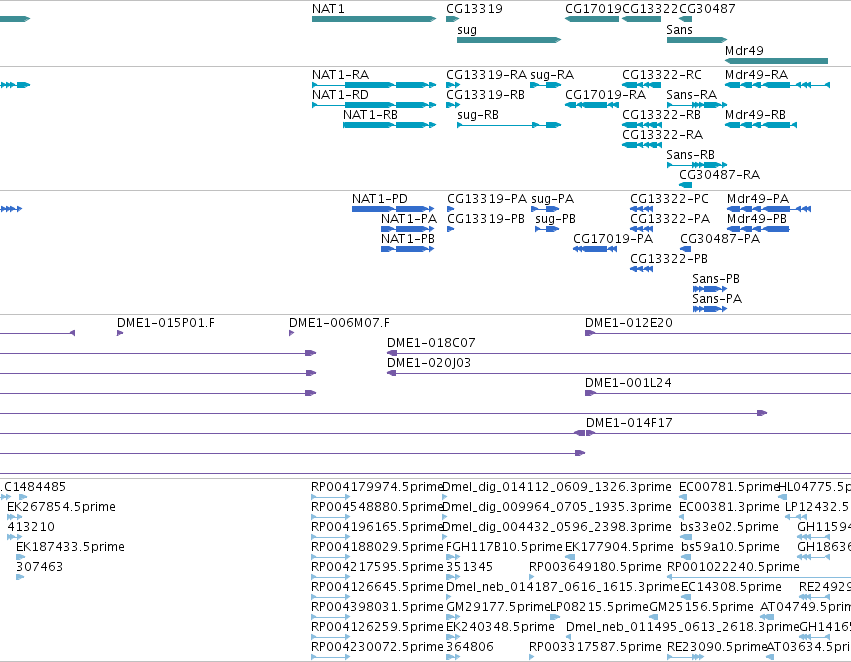The image size is (851, 662).
Task: Click the DME1-006M07.F label
Action: click(339, 323)
